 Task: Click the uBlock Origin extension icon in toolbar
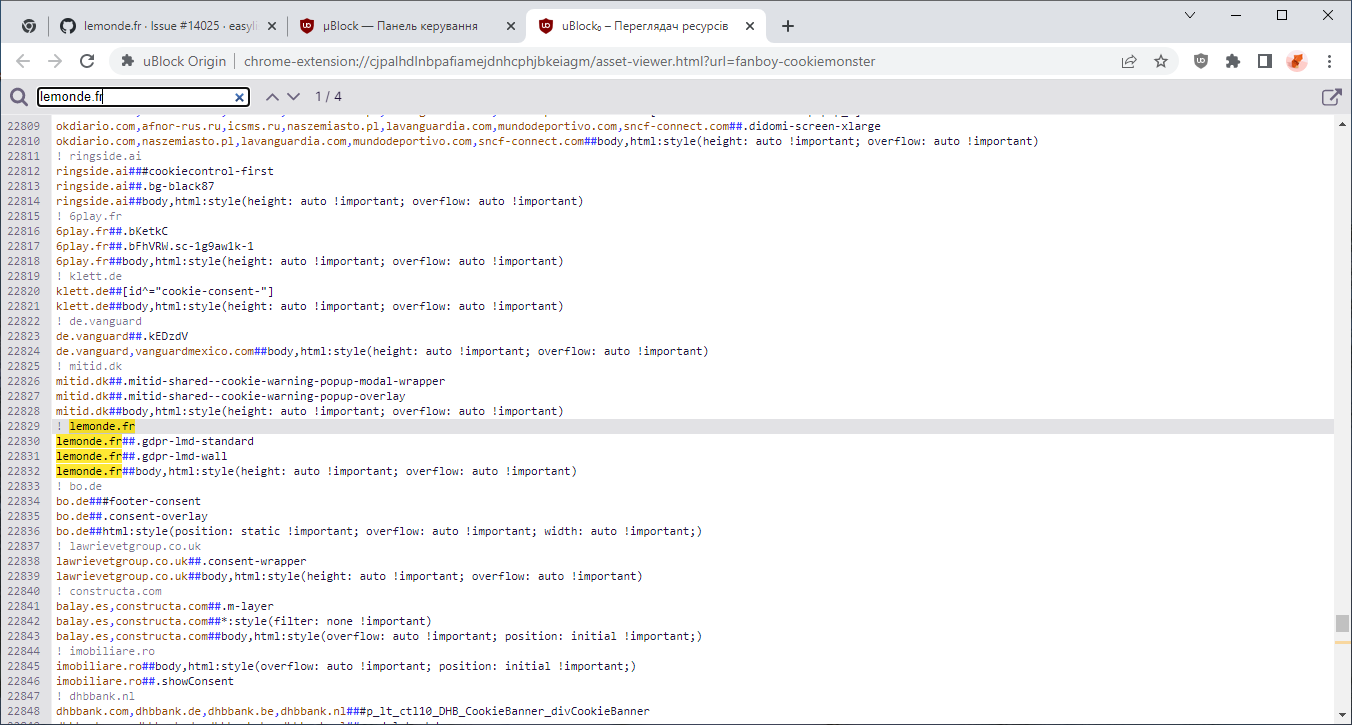pos(1200,61)
